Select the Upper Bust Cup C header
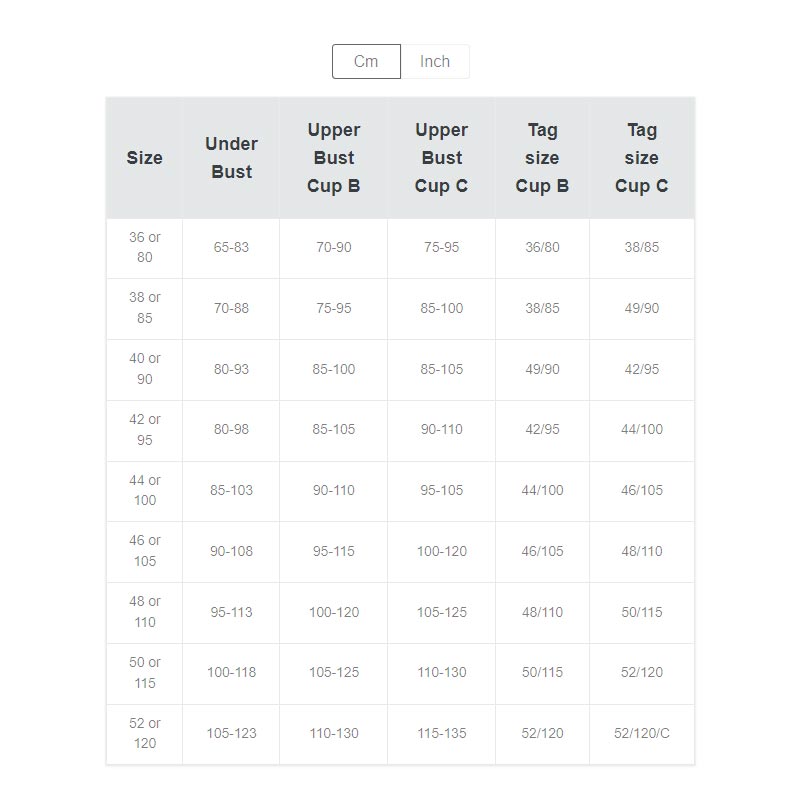800x800 pixels. tap(441, 158)
